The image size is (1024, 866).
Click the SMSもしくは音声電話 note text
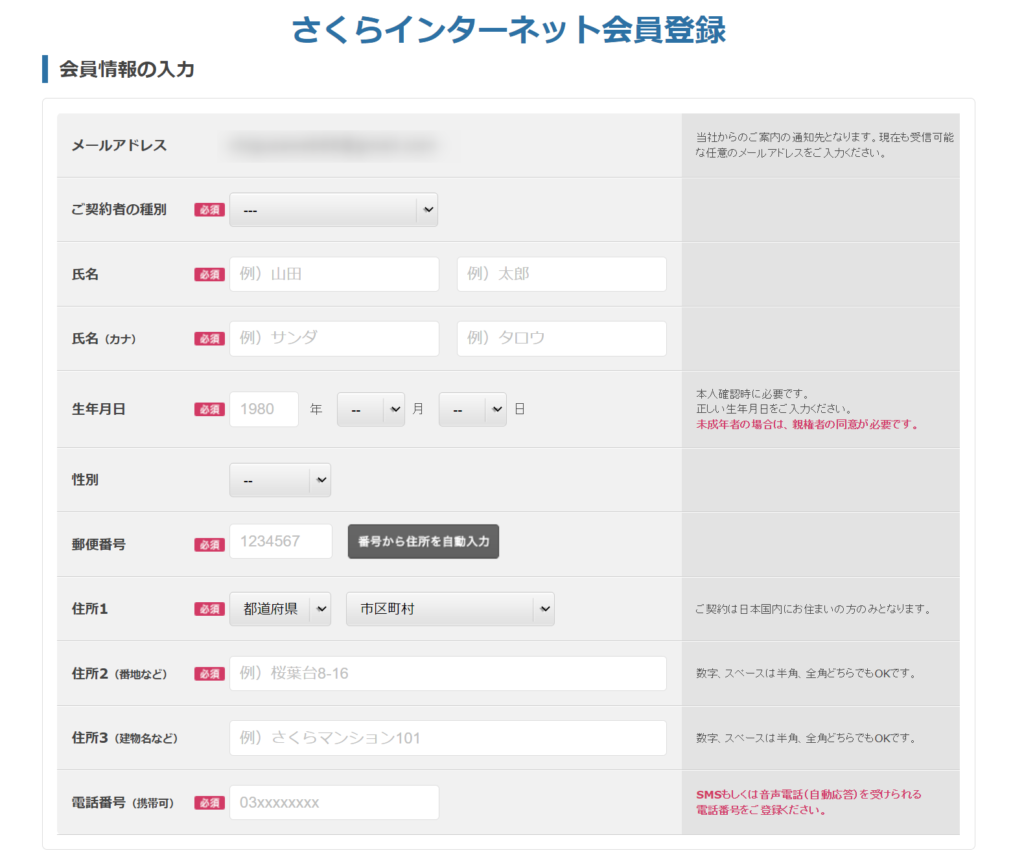(x=808, y=803)
